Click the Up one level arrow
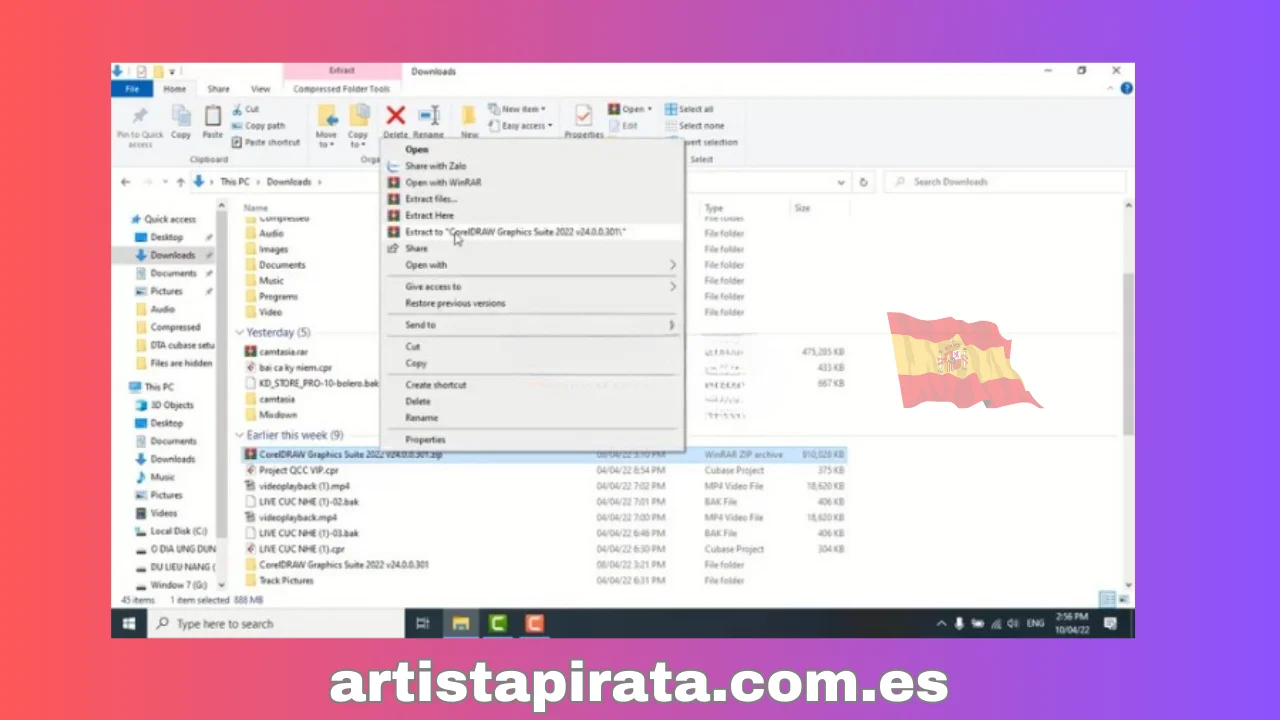 [x=180, y=182]
